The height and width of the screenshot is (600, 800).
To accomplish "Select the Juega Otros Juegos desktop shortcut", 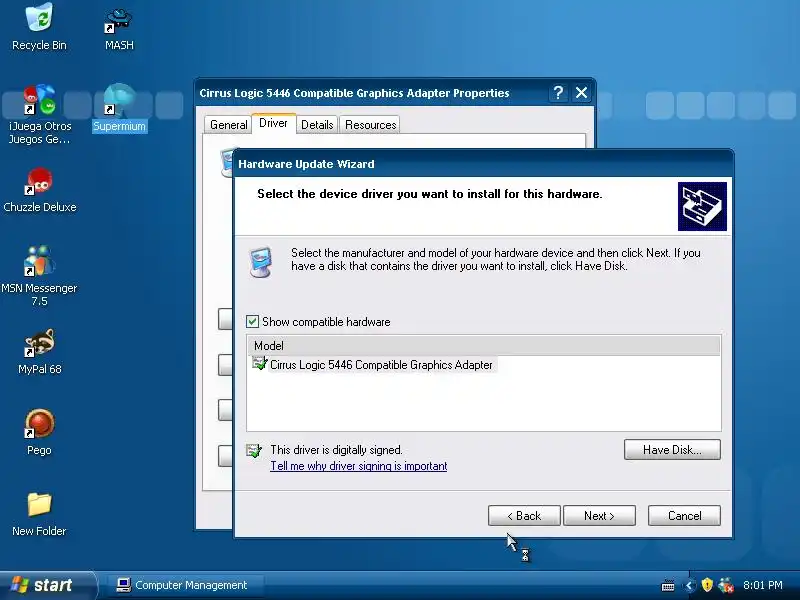I will pyautogui.click(x=39, y=114).
